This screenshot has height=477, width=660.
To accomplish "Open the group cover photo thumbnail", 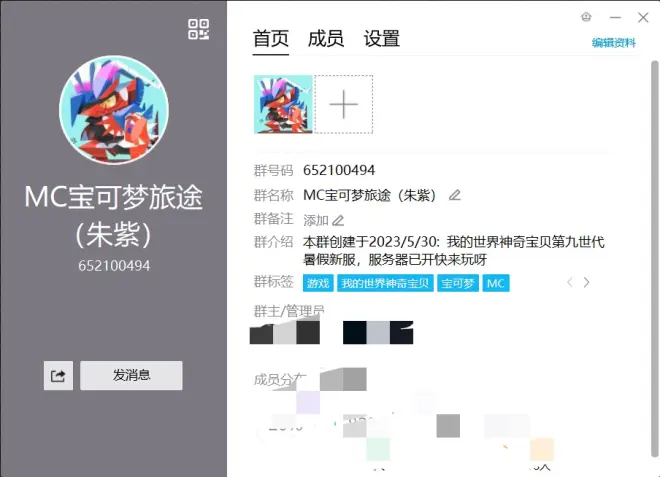I will [x=284, y=104].
